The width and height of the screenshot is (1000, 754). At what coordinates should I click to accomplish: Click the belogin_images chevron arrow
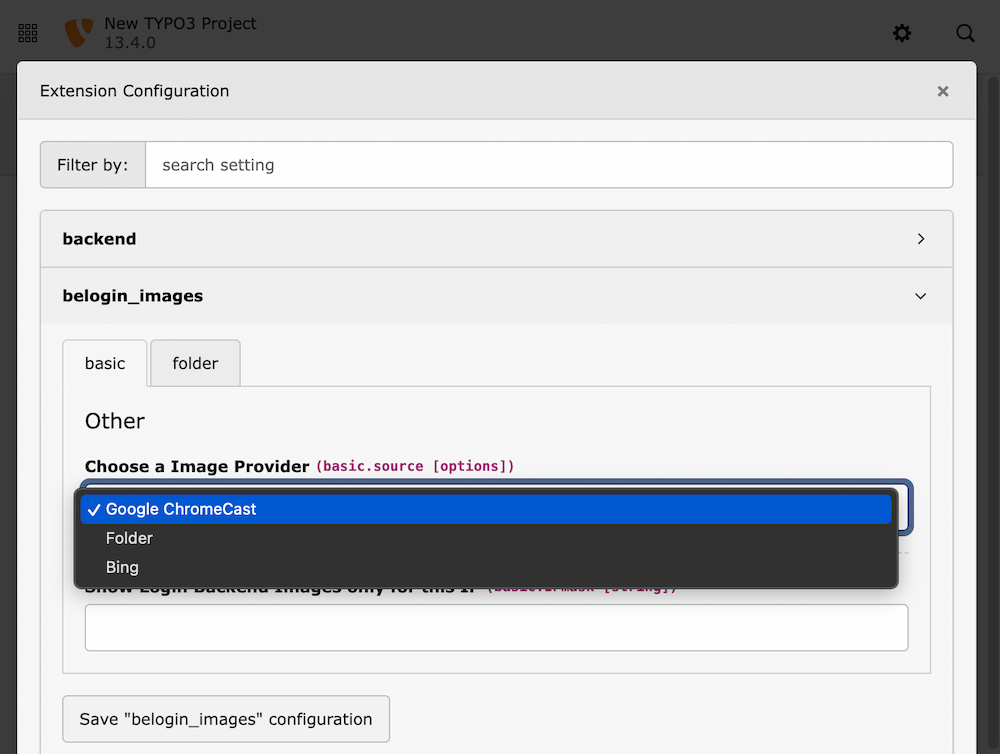pos(920,296)
